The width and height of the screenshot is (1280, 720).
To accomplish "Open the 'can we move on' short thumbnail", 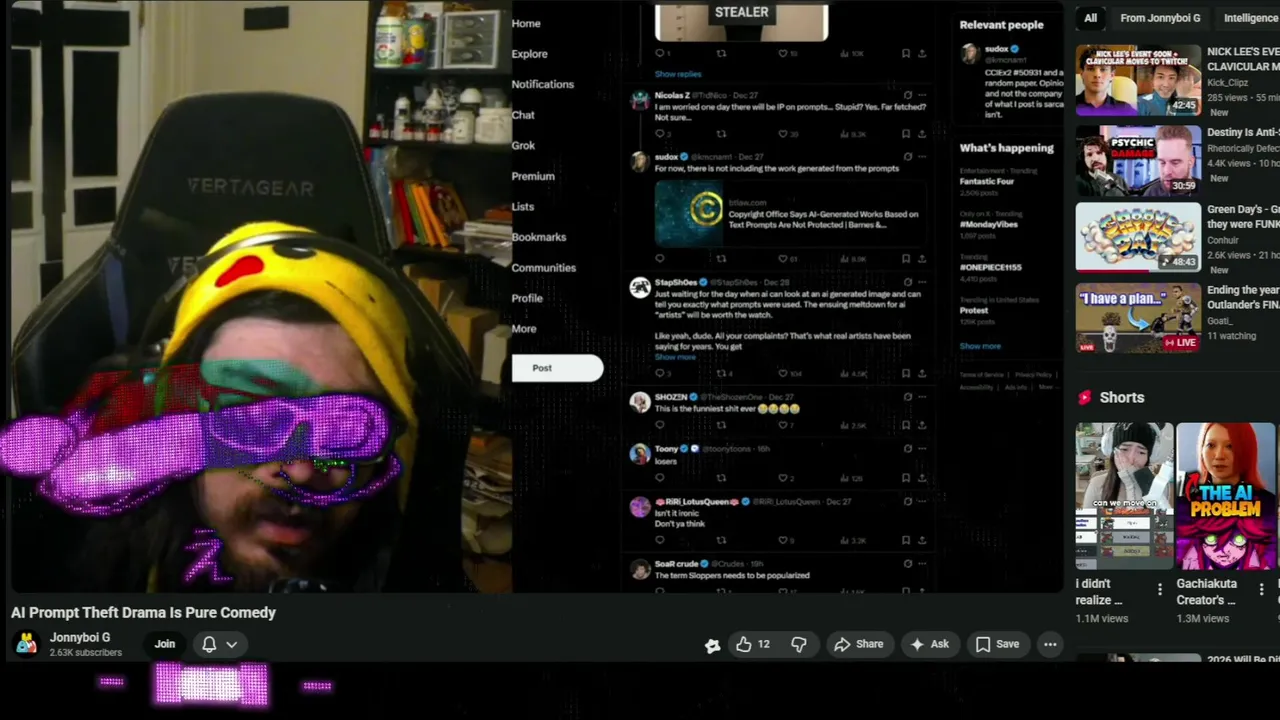I will [x=1124, y=496].
